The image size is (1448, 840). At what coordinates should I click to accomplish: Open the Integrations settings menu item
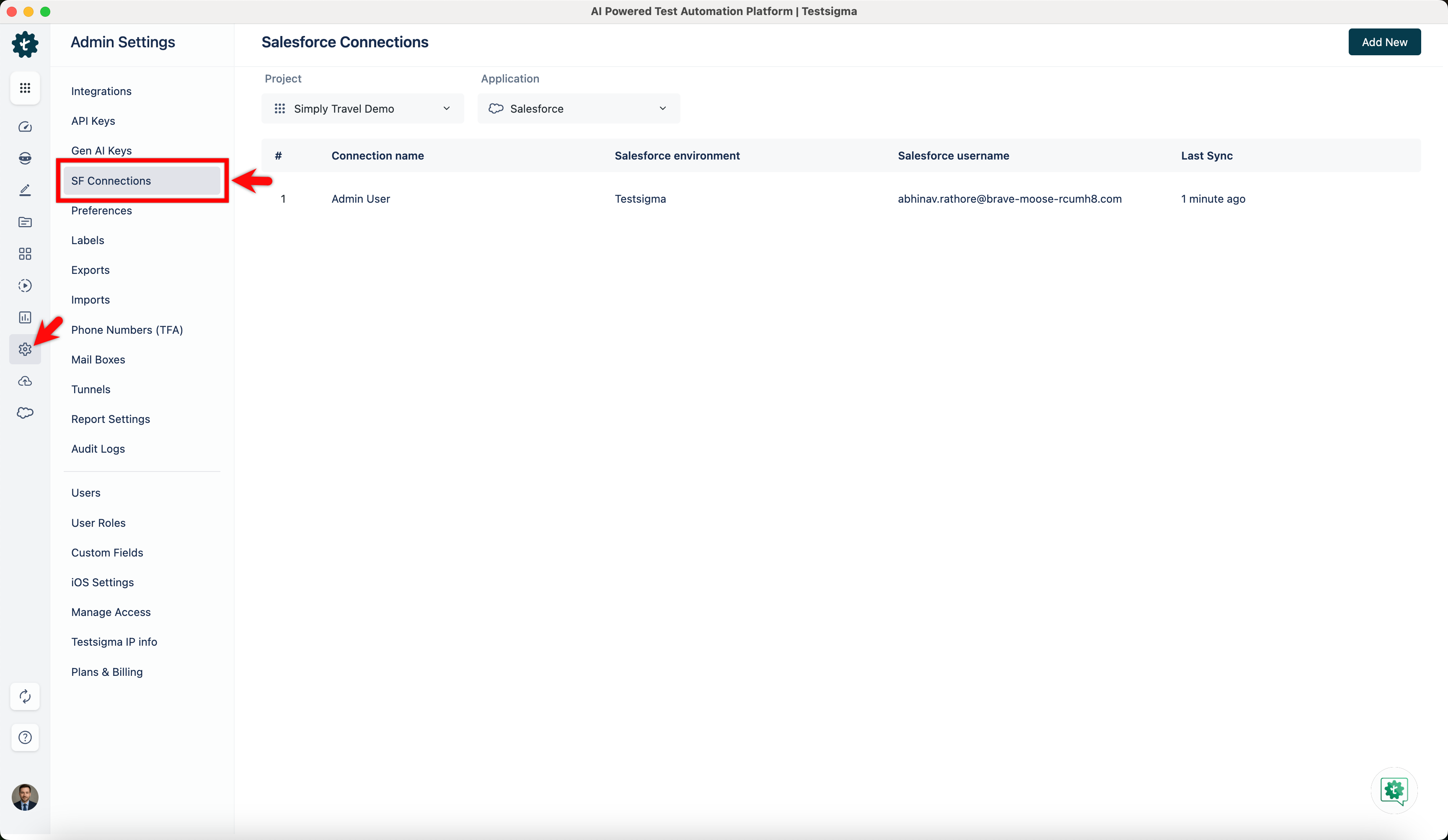tap(101, 91)
